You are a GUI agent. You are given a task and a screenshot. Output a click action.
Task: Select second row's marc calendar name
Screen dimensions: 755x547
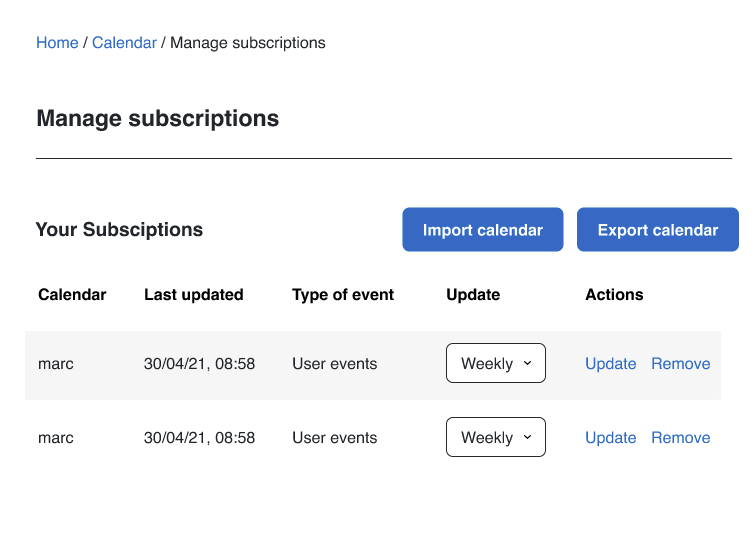56,438
